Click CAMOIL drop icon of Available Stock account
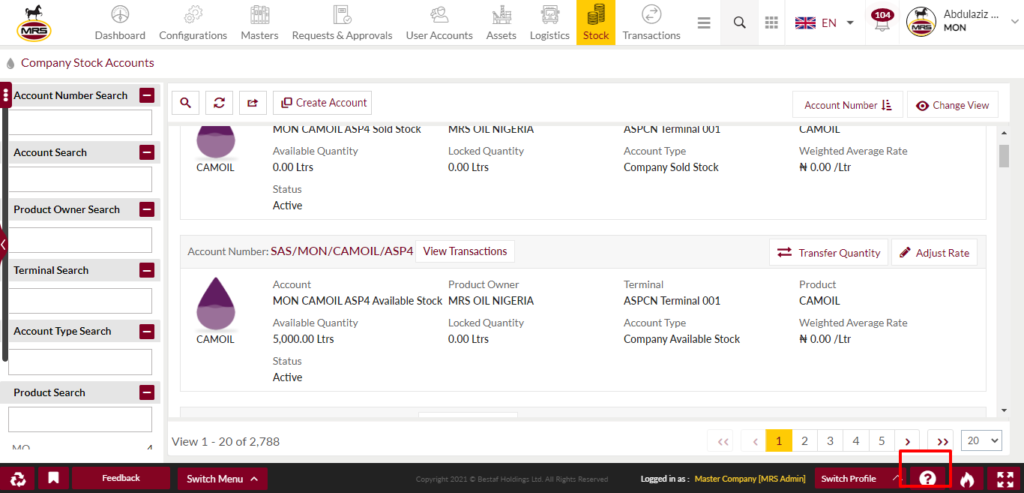Screen dimensions: 1024x493 (216, 303)
